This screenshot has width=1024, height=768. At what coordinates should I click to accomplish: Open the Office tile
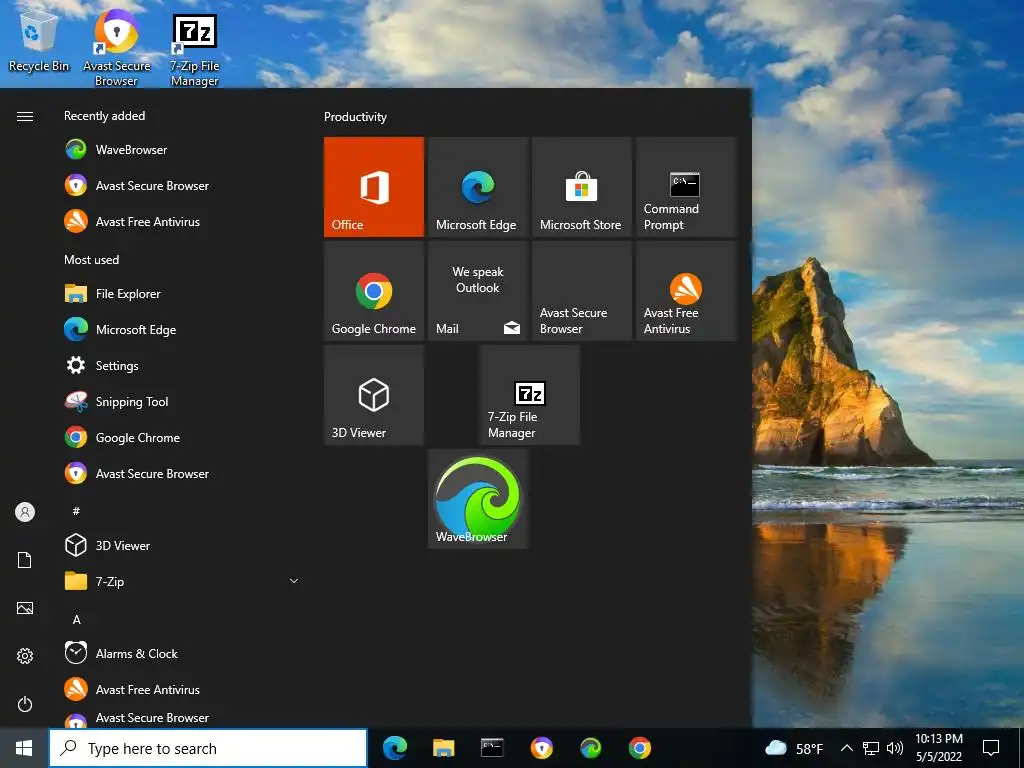[x=374, y=187]
